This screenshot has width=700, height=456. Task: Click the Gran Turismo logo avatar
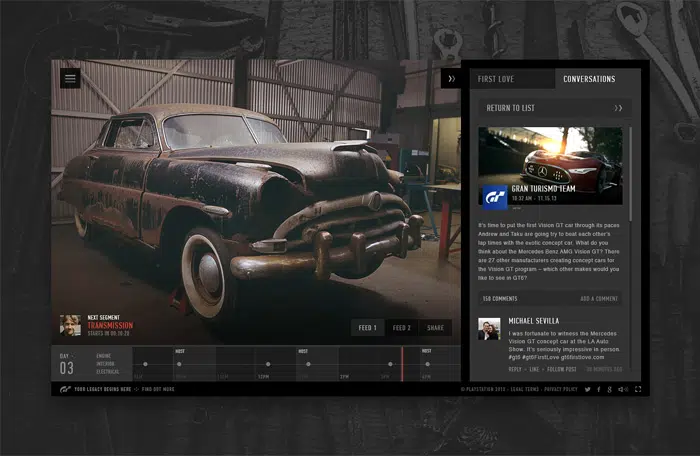click(494, 196)
